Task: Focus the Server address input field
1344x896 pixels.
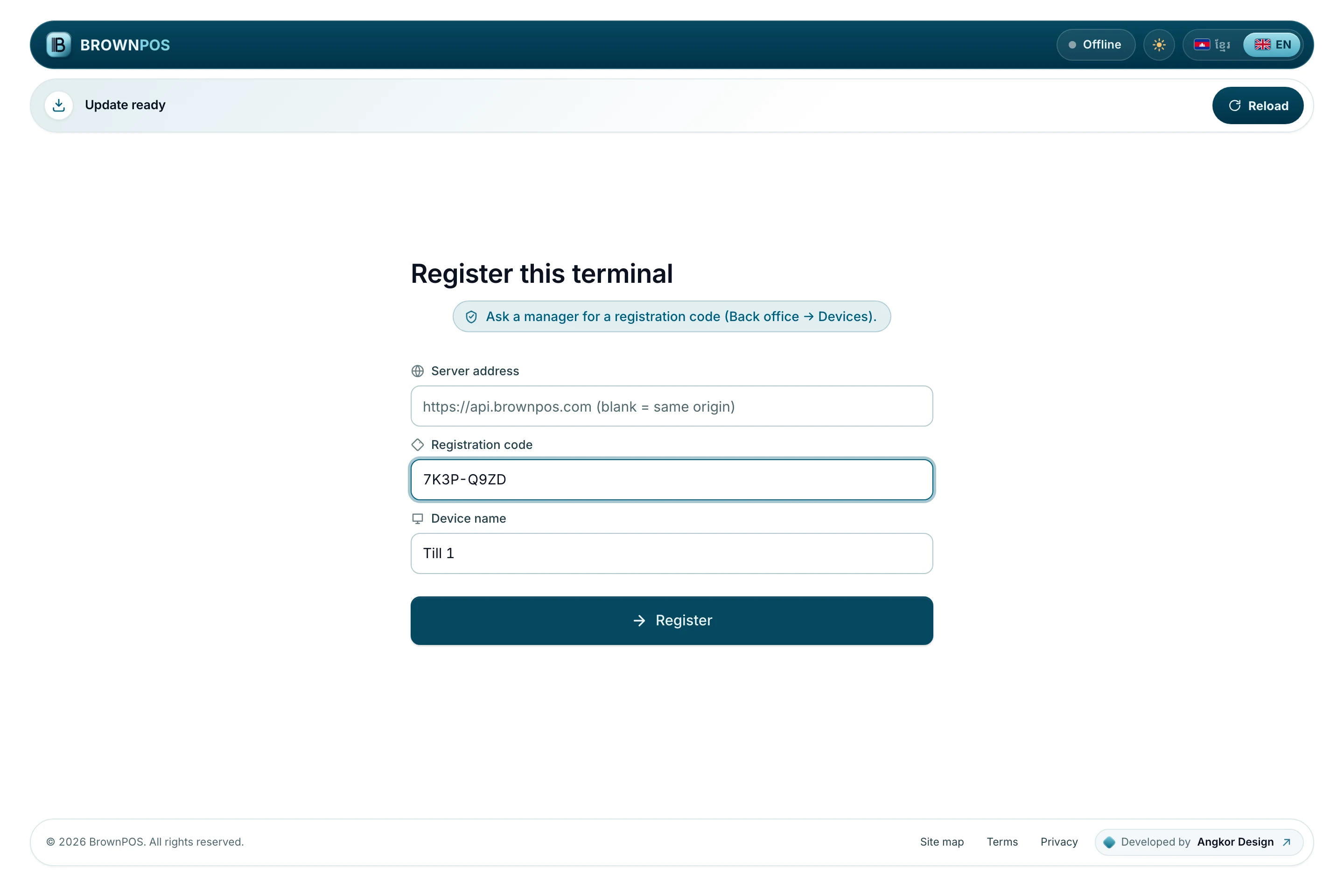Action: 672,406
